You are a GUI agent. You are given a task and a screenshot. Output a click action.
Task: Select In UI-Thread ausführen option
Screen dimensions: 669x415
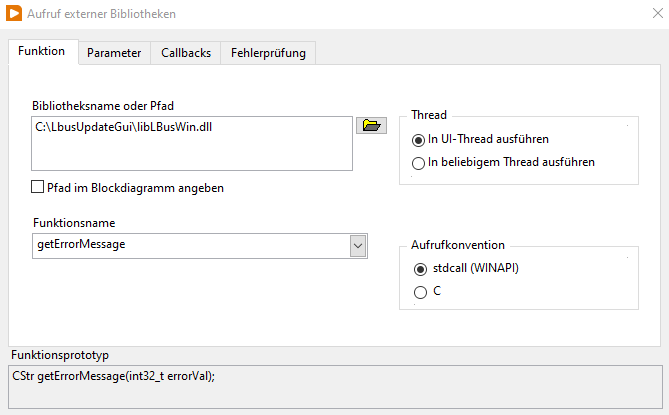pos(419,139)
